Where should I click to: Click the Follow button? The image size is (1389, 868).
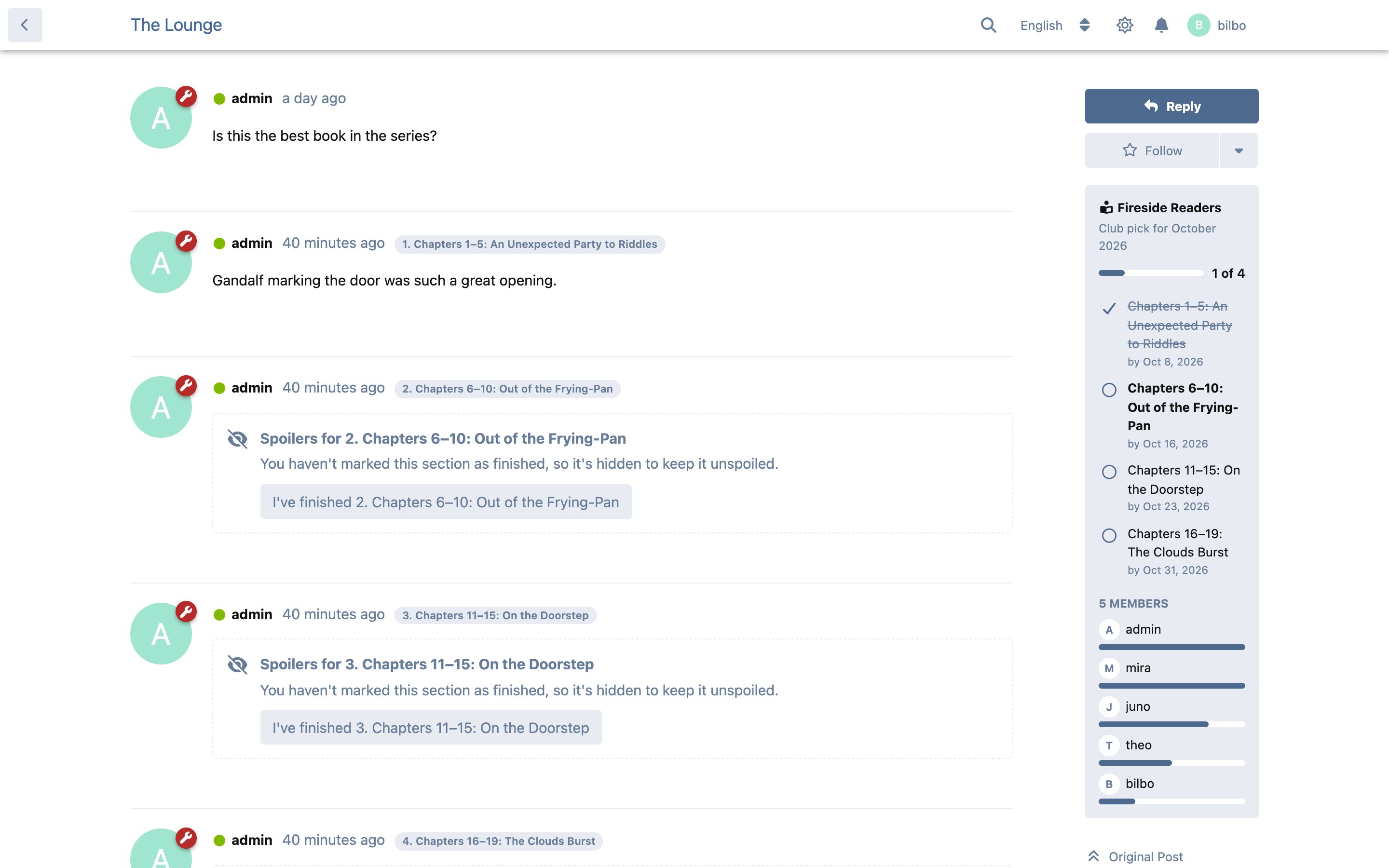[x=1152, y=150]
